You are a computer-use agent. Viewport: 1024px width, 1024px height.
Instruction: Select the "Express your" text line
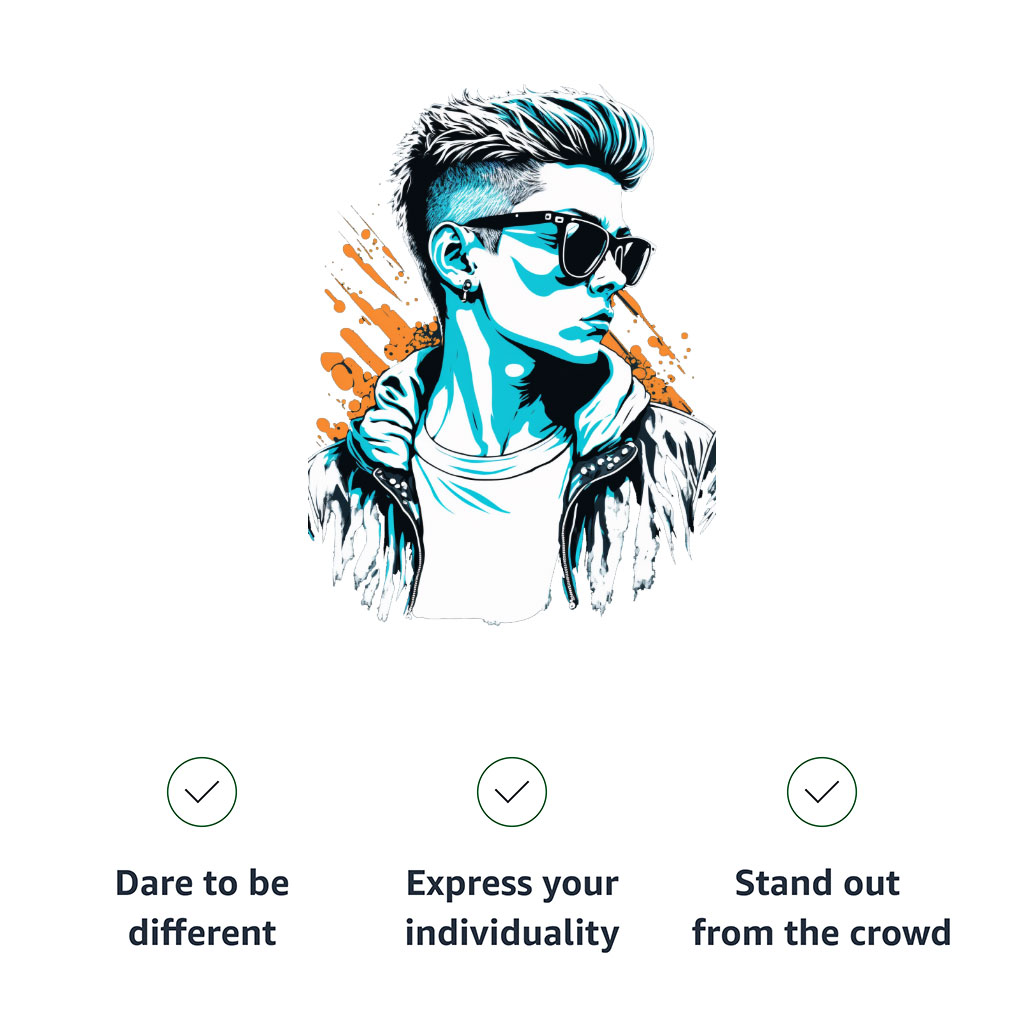[x=512, y=886]
